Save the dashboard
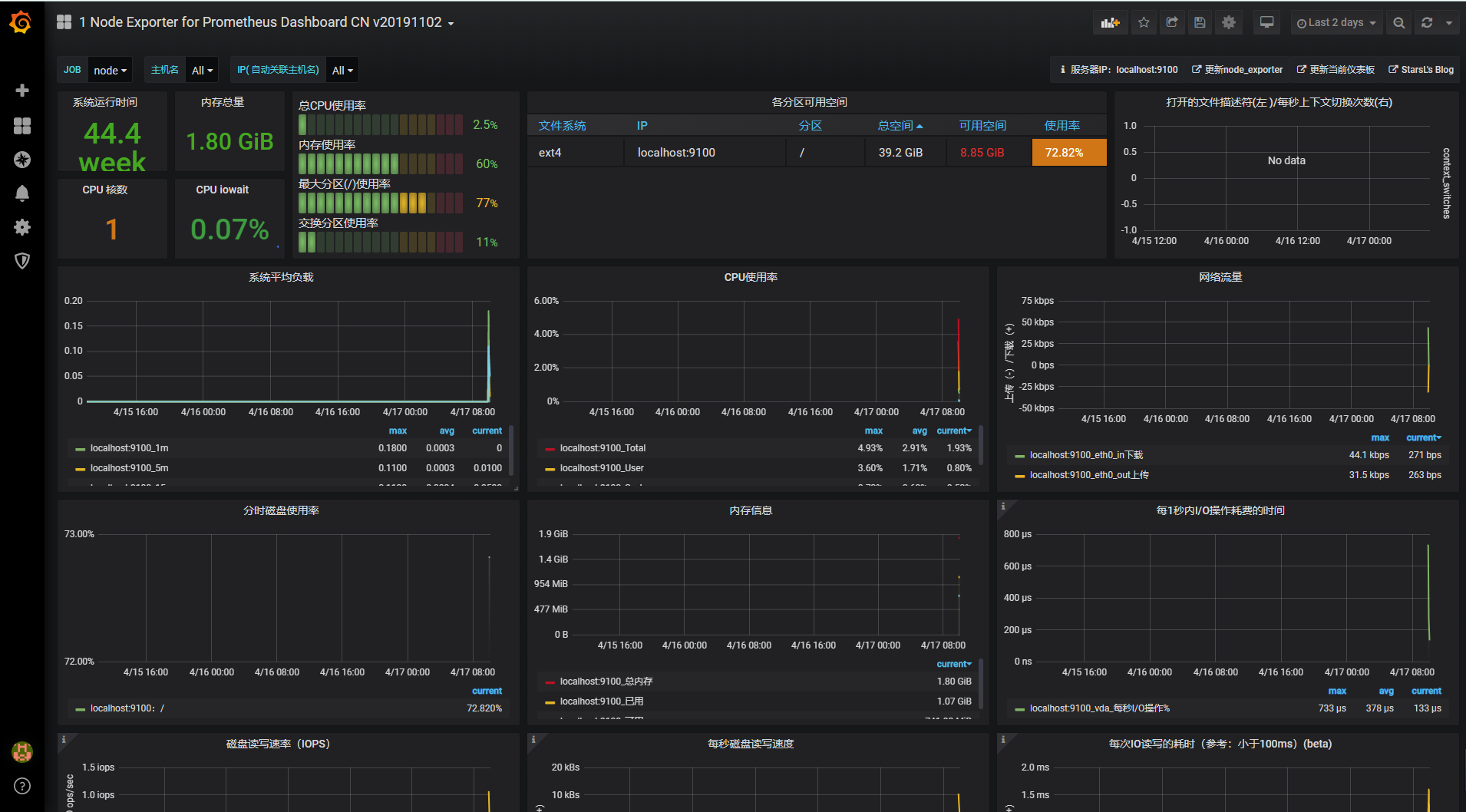 point(1200,22)
